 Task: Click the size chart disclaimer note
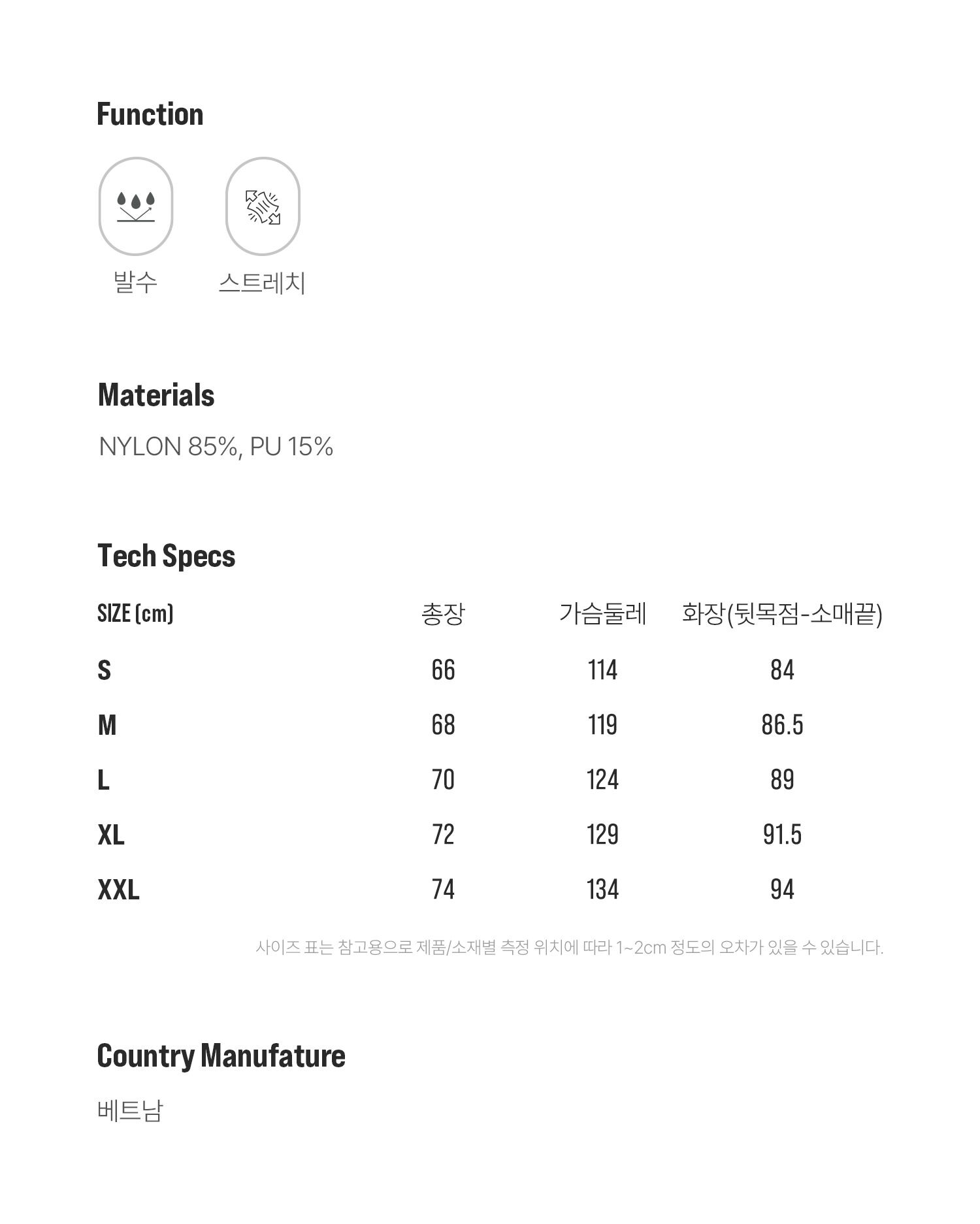click(569, 947)
